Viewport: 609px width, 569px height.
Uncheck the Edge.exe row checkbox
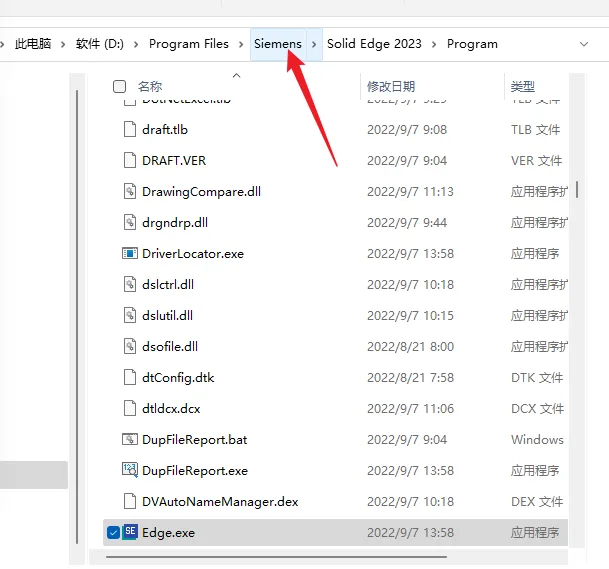[113, 532]
